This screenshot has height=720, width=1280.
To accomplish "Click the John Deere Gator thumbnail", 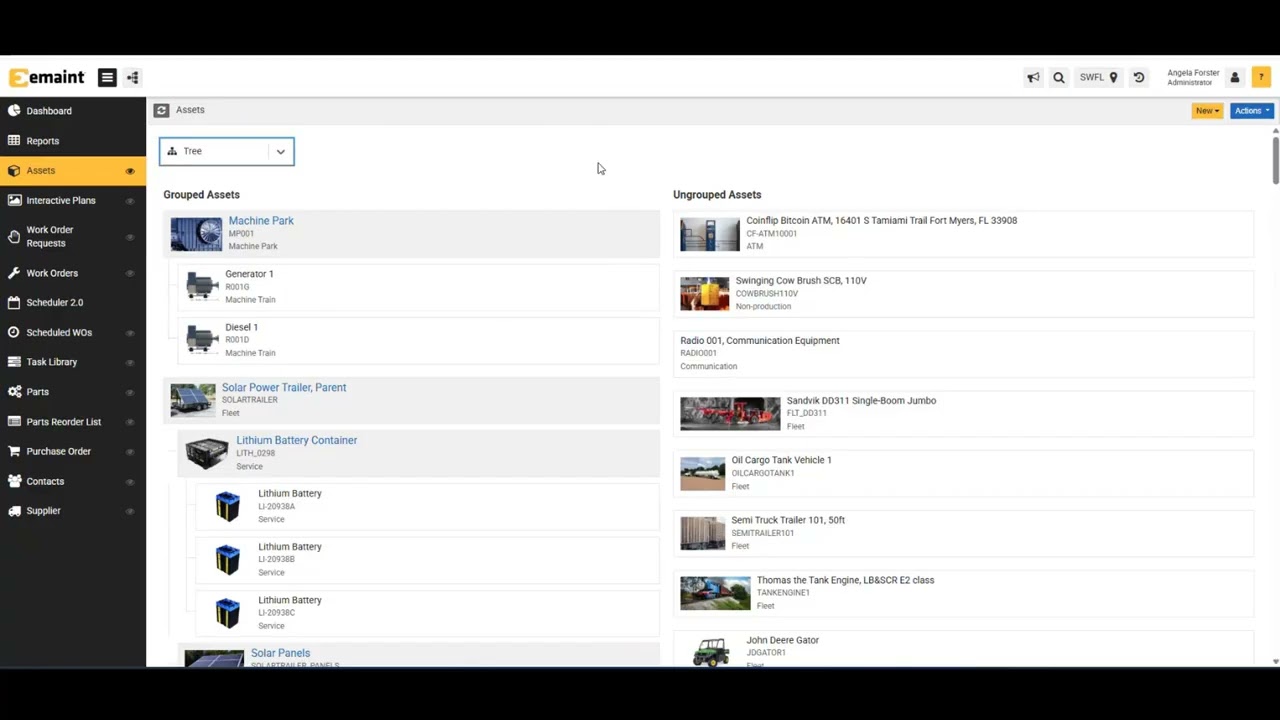I will click(710, 652).
